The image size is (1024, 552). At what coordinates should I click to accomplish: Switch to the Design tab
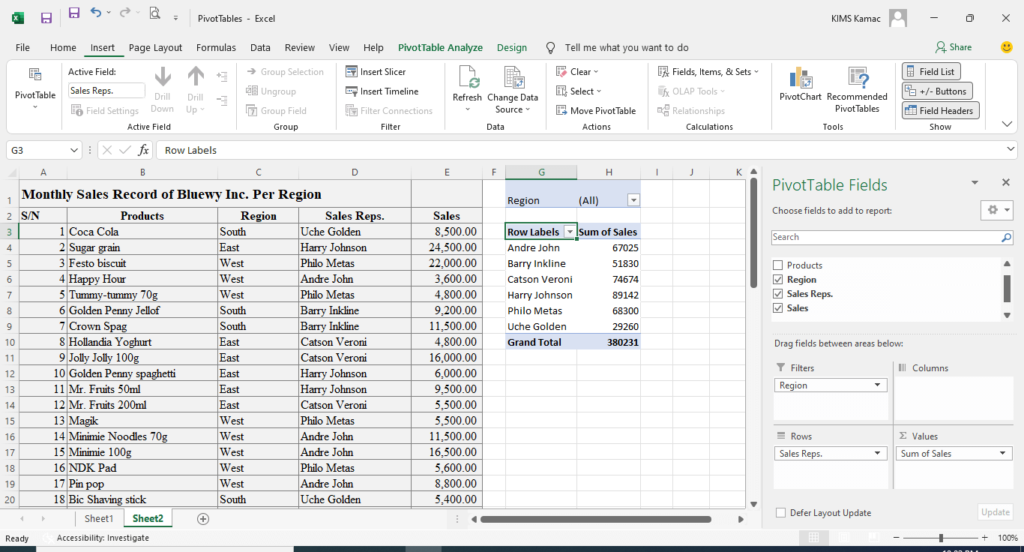[x=512, y=48]
